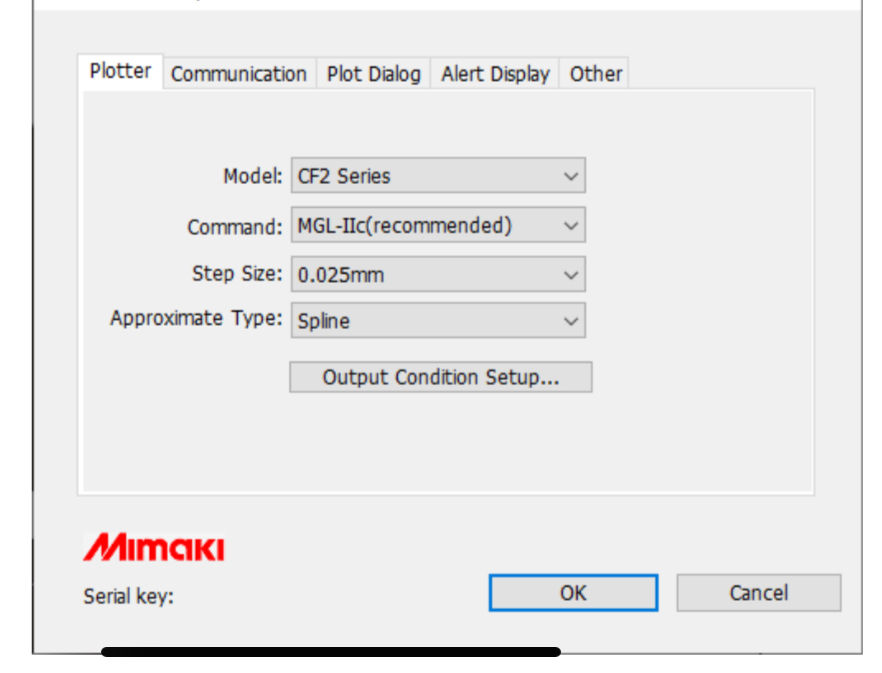This screenshot has height=673, width=882.
Task: Open the Command dropdown chevron
Action: coord(570,226)
